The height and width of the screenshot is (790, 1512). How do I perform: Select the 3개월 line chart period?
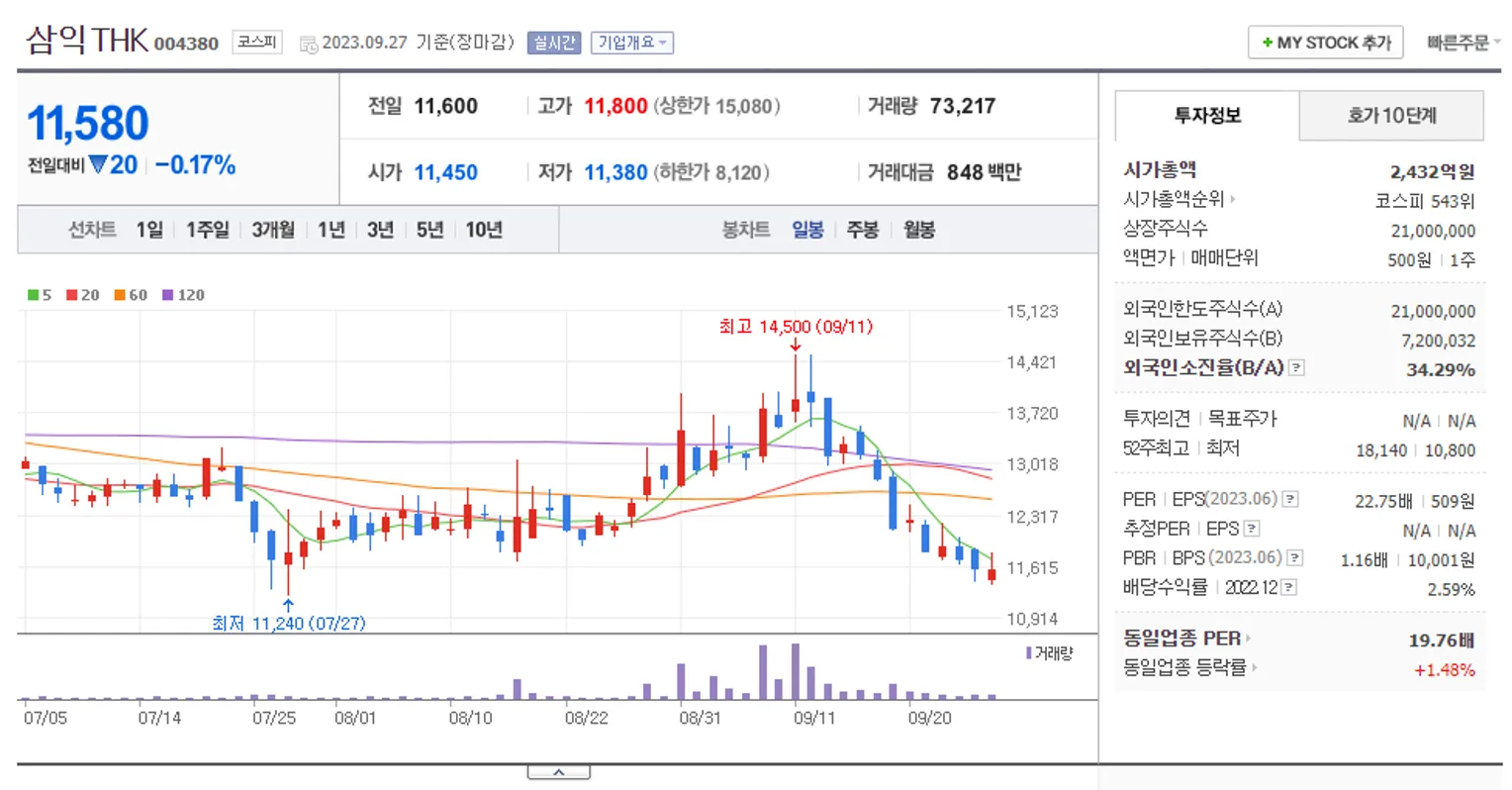pyautogui.click(x=273, y=230)
